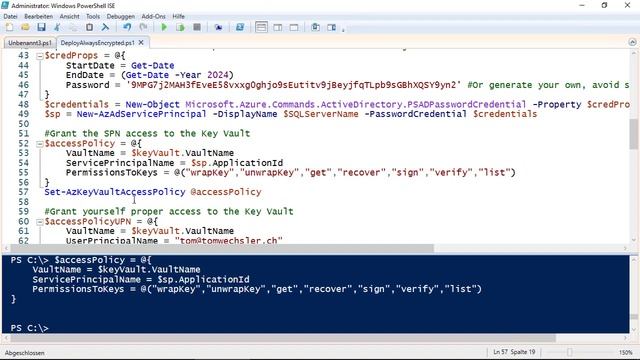640x360 pixels.
Task: Open a script via folder icon
Action: 25,27
